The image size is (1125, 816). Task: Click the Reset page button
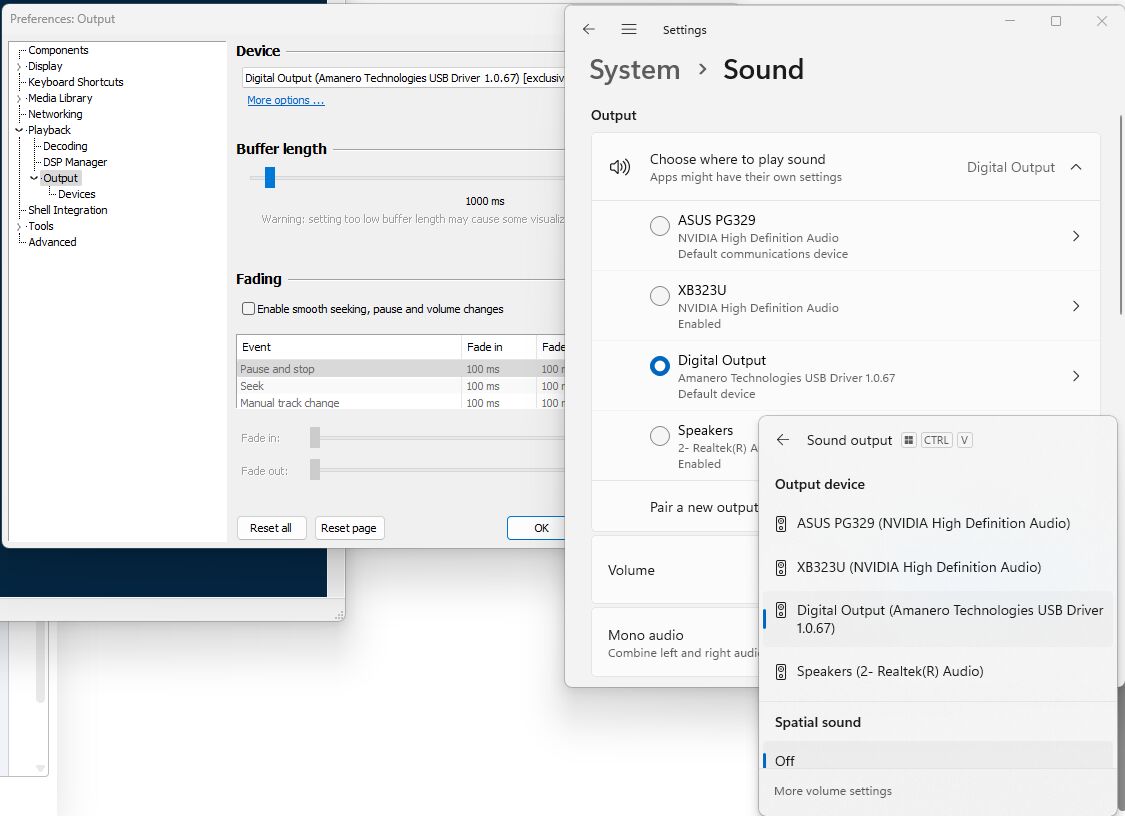[349, 528]
